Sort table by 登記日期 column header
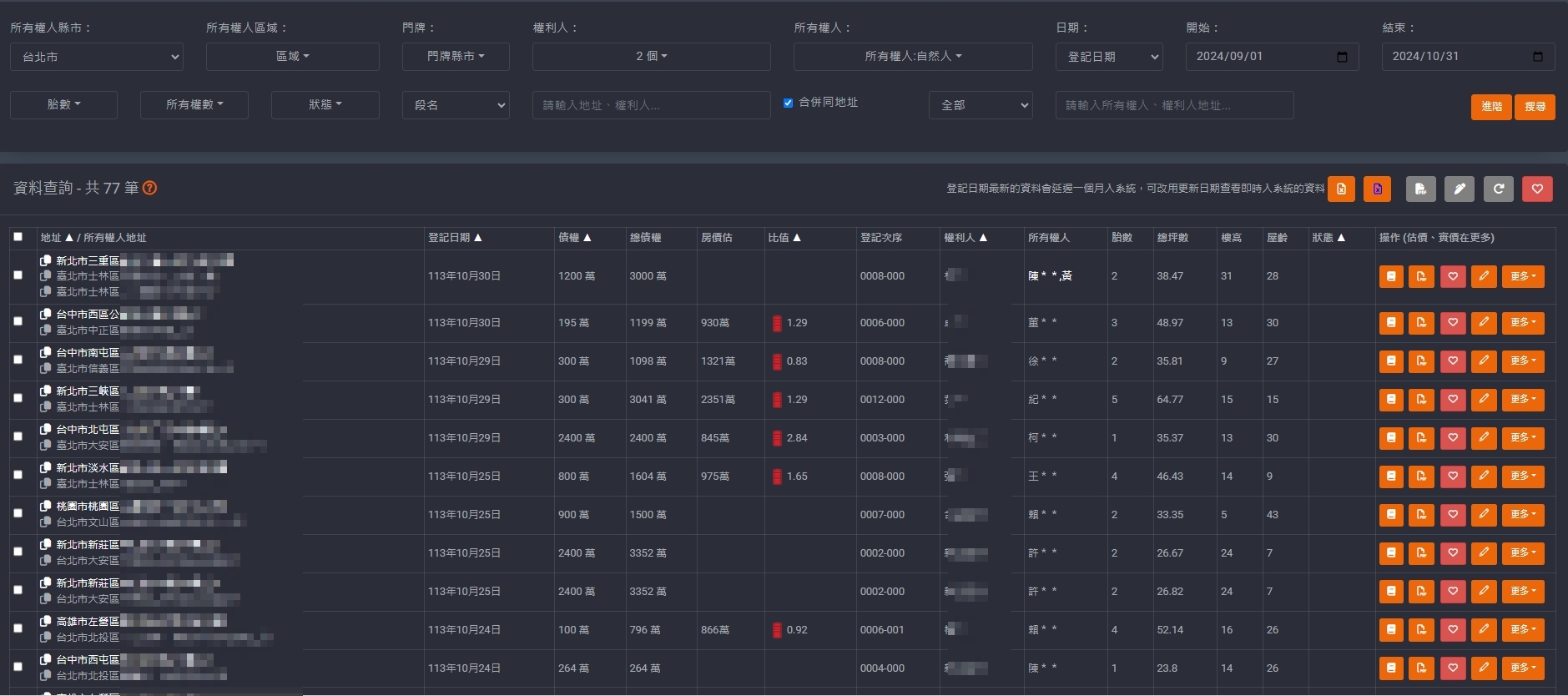Screen dimensions: 1568x696 (455, 238)
